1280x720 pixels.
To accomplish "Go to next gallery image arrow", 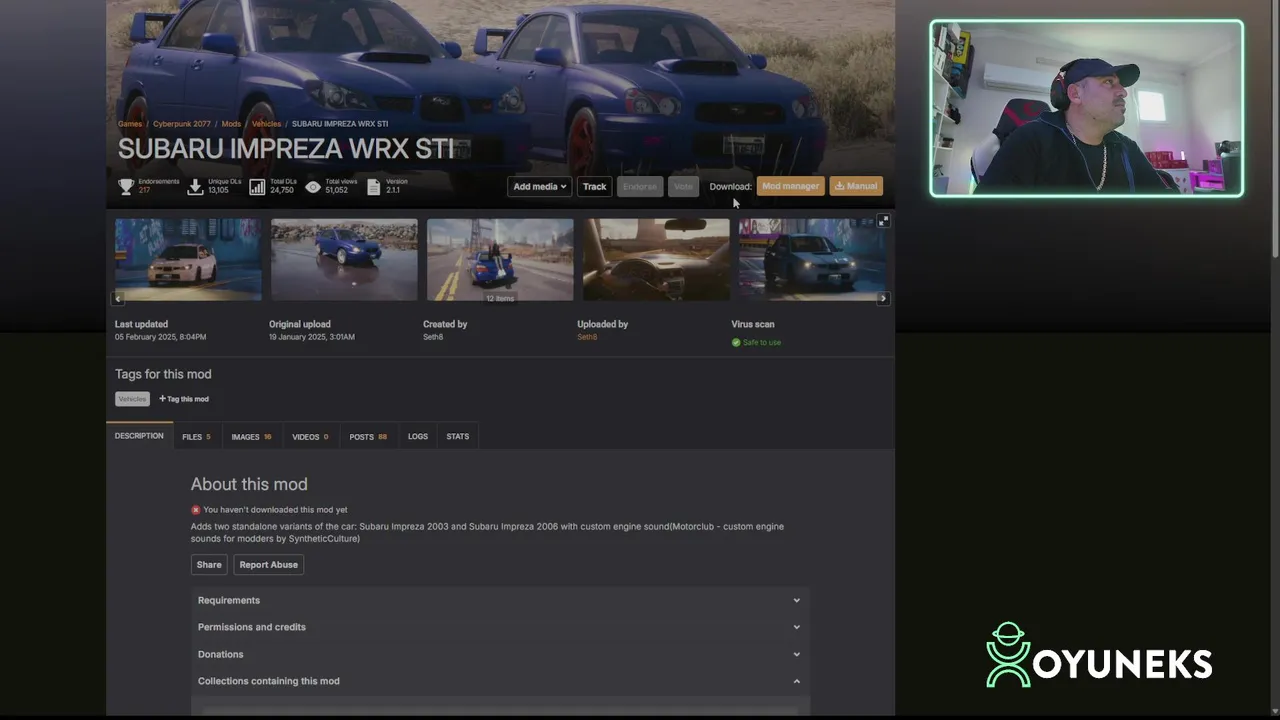I will click(883, 298).
